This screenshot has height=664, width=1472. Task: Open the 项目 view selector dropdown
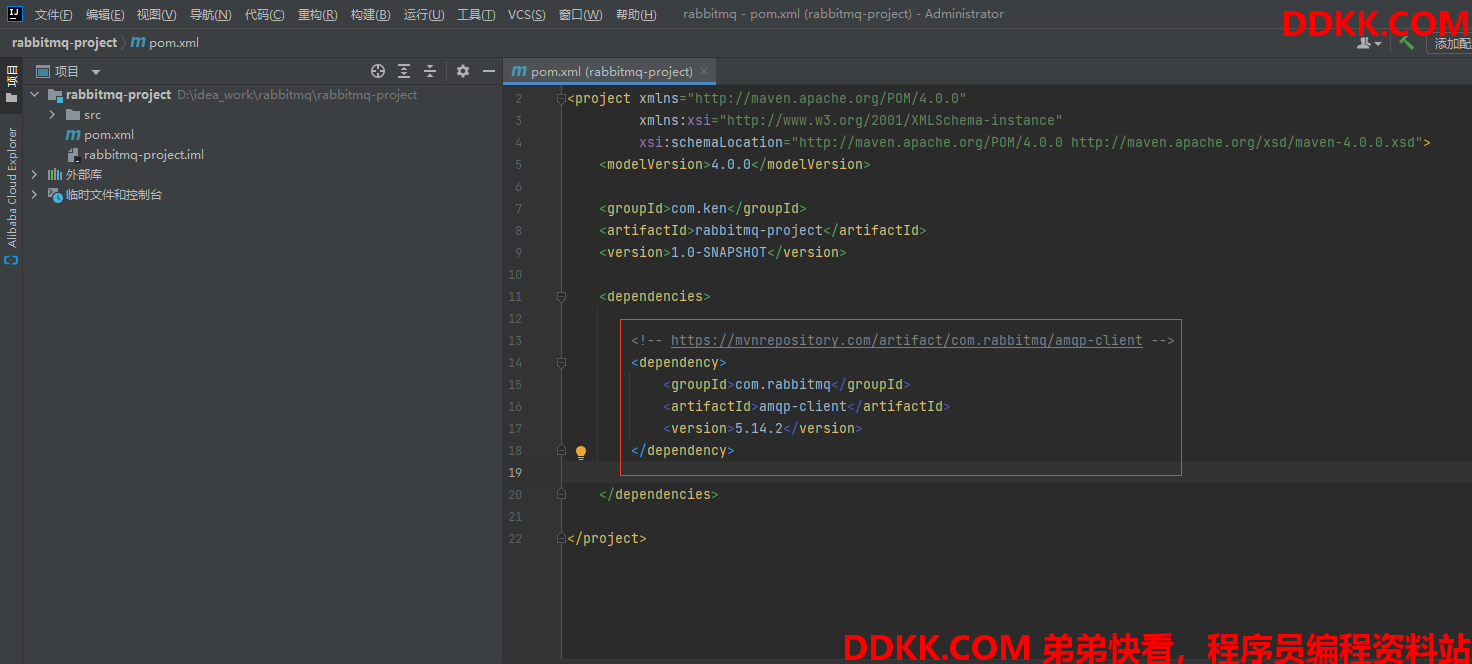(69, 71)
